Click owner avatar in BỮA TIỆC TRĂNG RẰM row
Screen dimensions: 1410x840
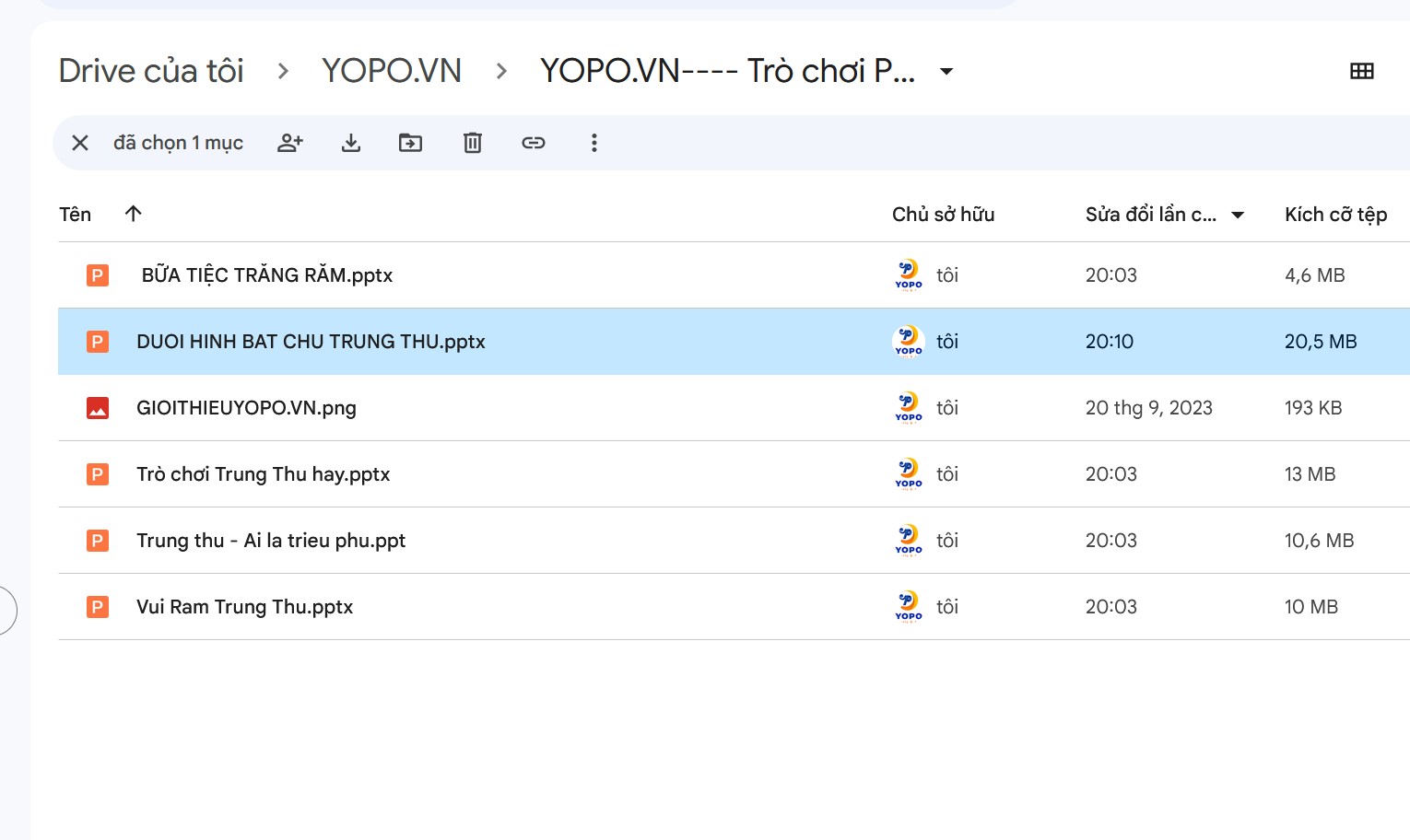coord(909,275)
